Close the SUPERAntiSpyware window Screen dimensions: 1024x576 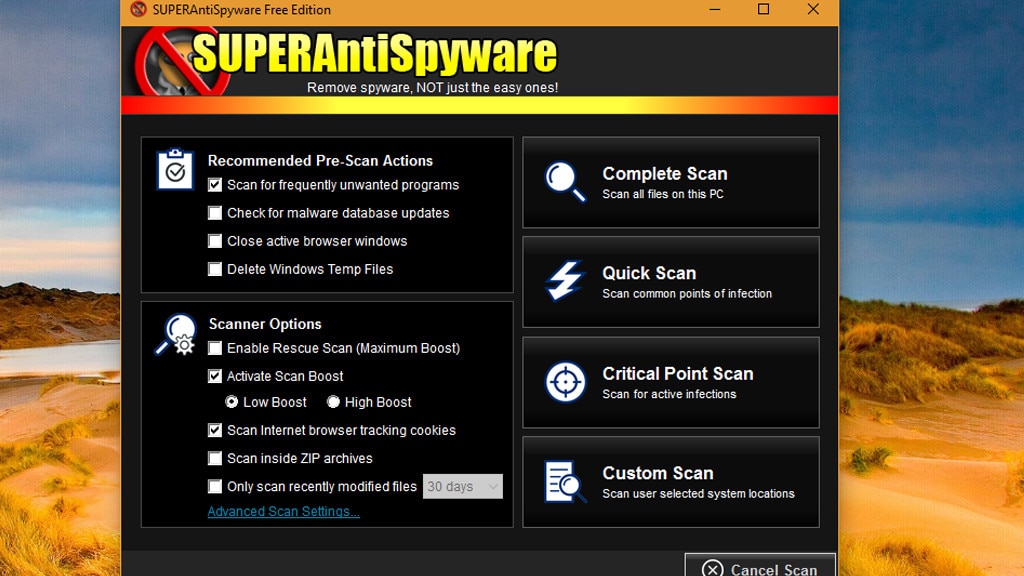(813, 9)
